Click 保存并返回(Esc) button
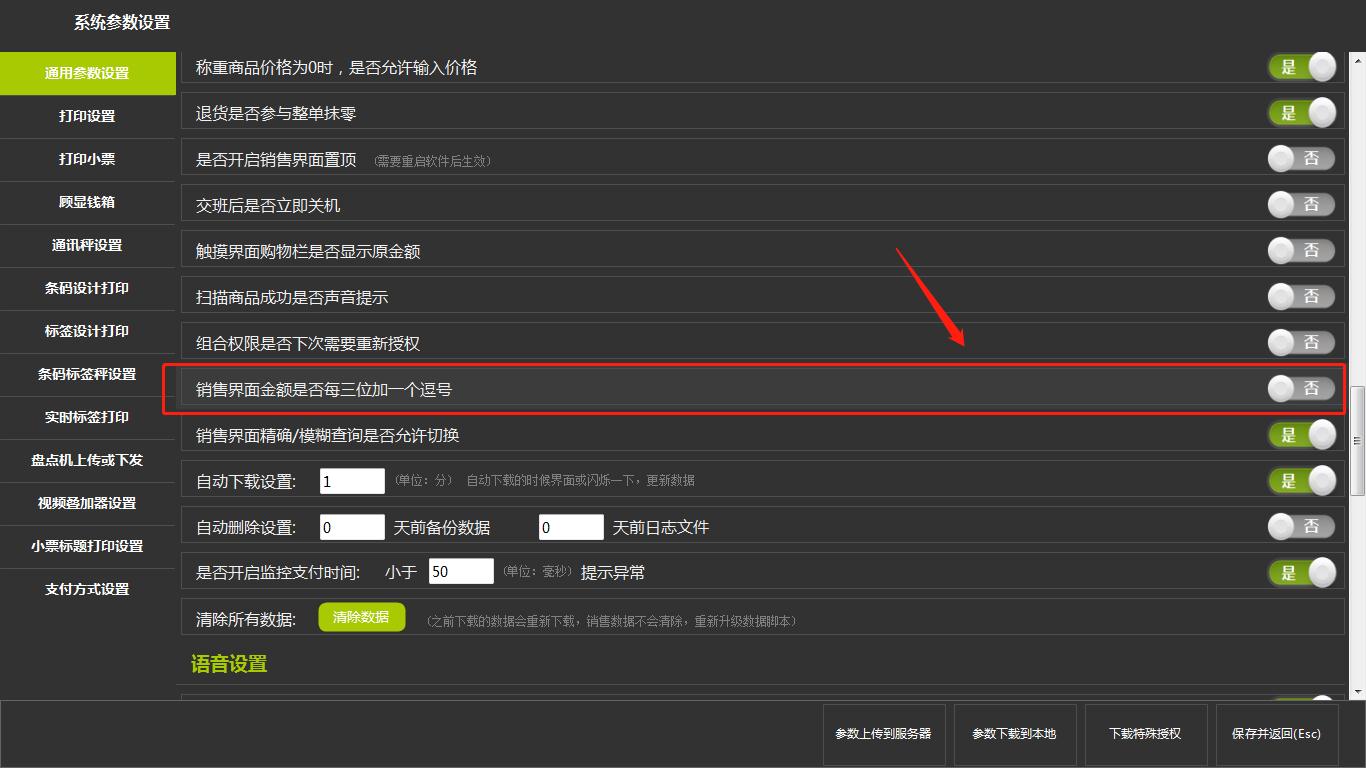Screen dimensions: 1366x768 coord(1276,734)
